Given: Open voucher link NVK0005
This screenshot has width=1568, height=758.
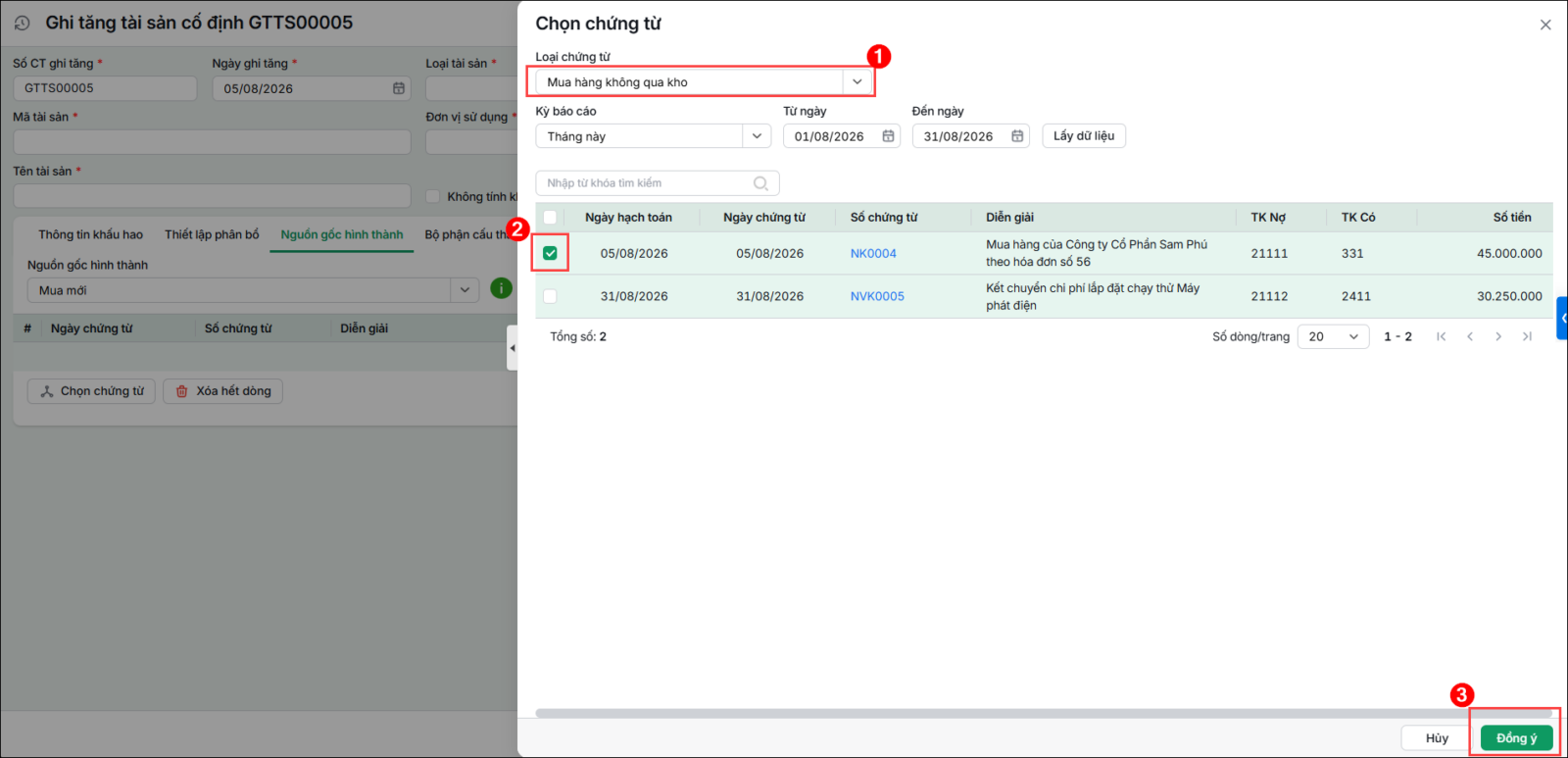Looking at the screenshot, I should coord(877,296).
